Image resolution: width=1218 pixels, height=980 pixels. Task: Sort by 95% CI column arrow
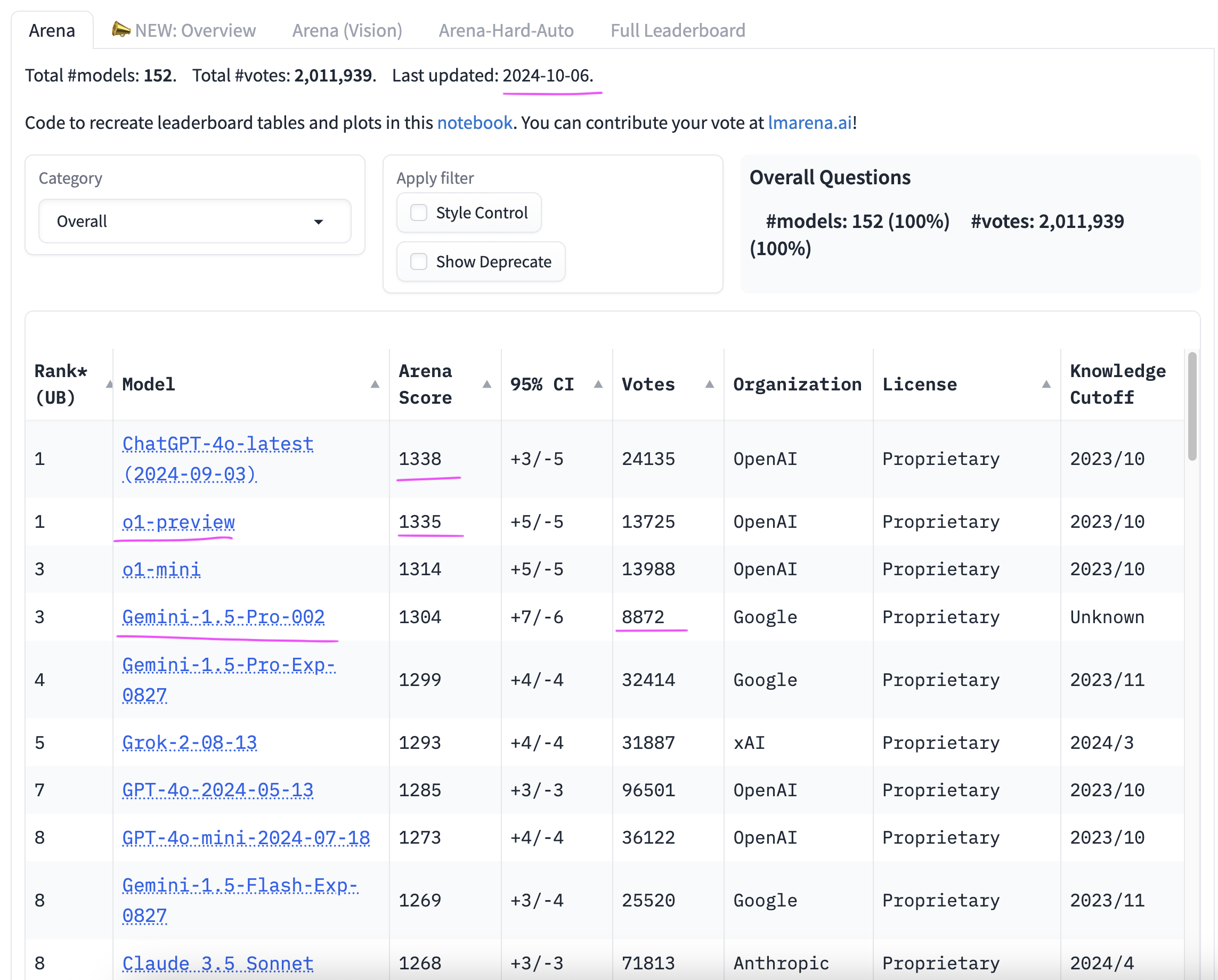point(598,385)
